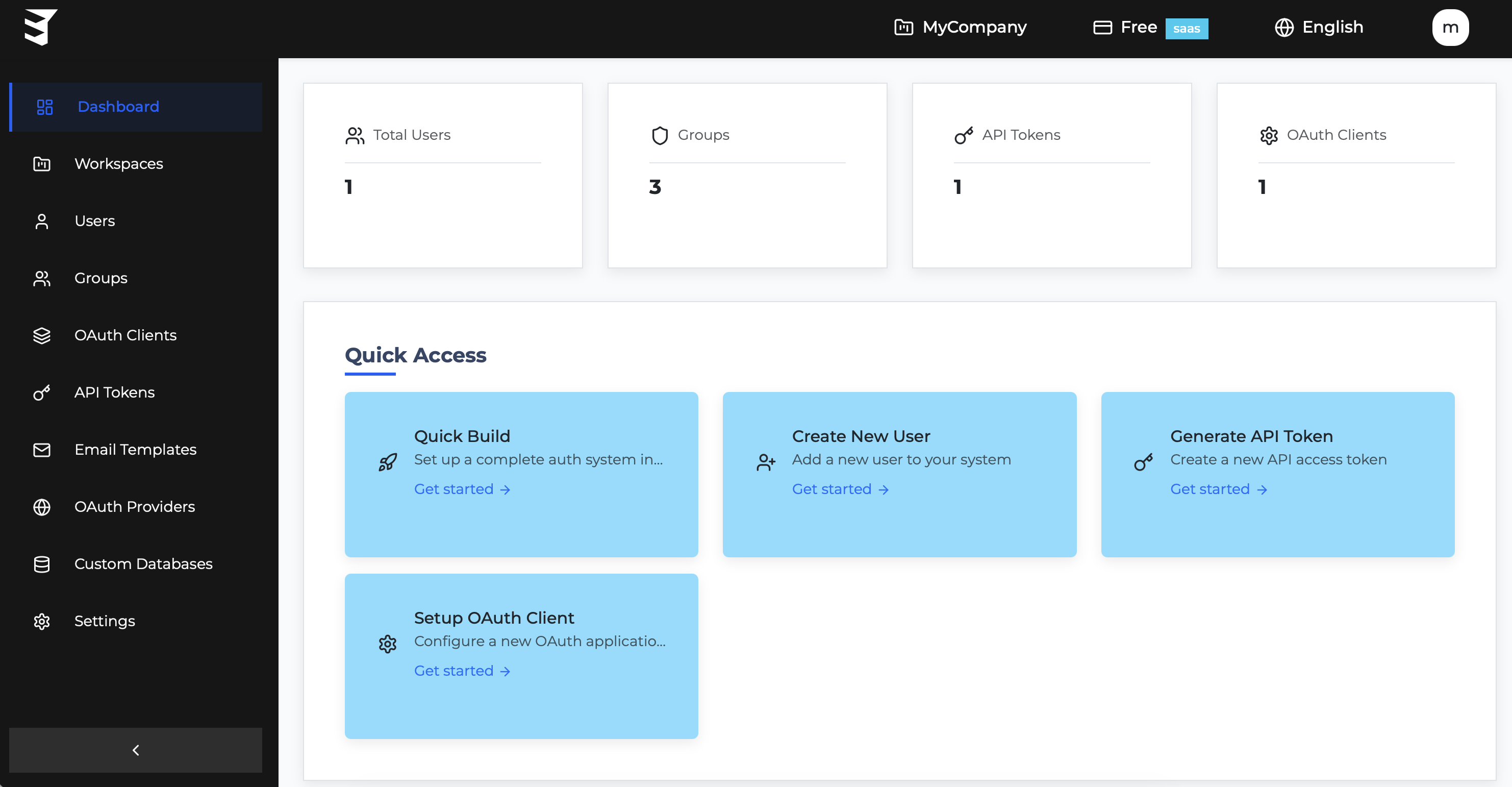Click the API Tokens key icon in sidebar
The image size is (1512, 787).
pos(42,392)
